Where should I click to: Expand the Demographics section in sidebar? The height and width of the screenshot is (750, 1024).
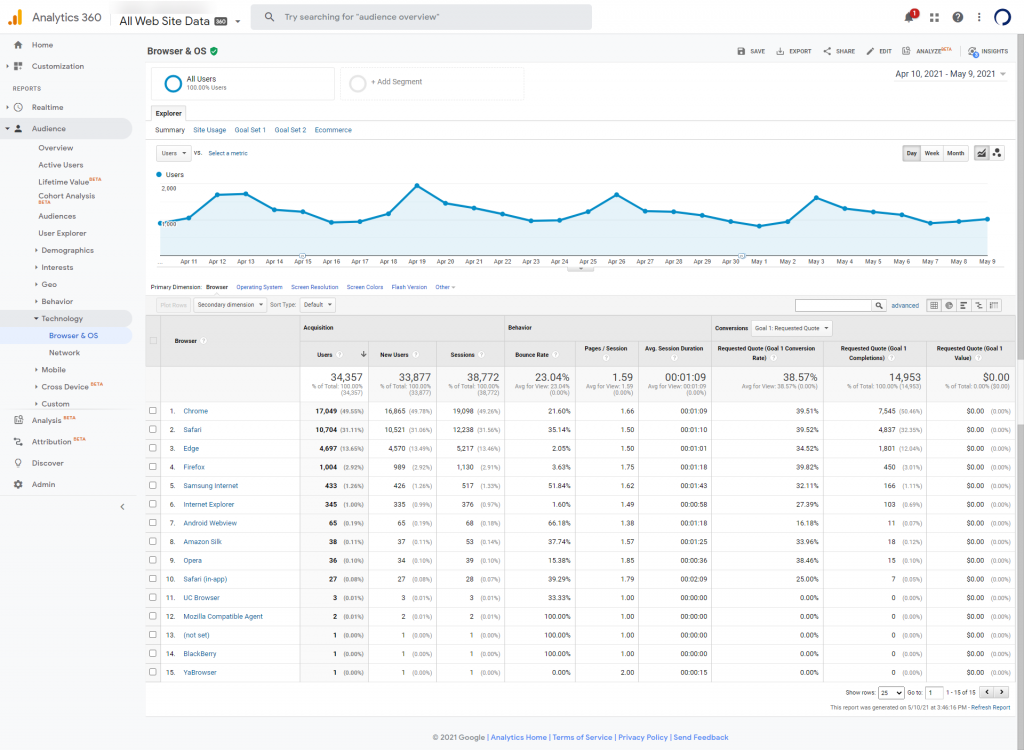[x=36, y=250]
